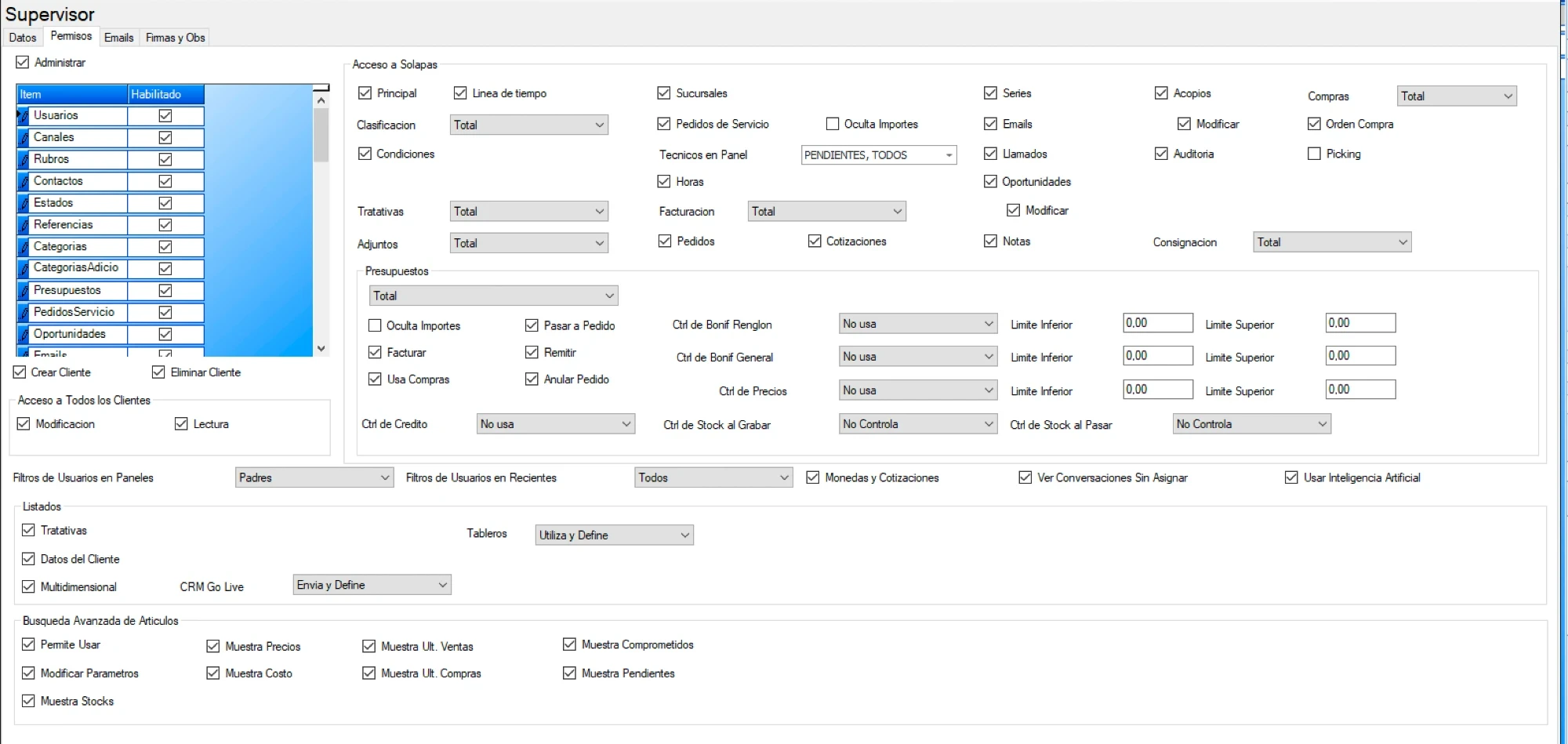Open the Consignacion dropdown
This screenshot has width=1568, height=744.
pyautogui.click(x=1332, y=242)
